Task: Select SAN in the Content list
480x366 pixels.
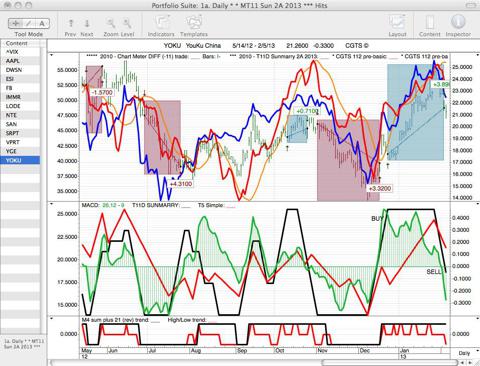Action: 21,124
